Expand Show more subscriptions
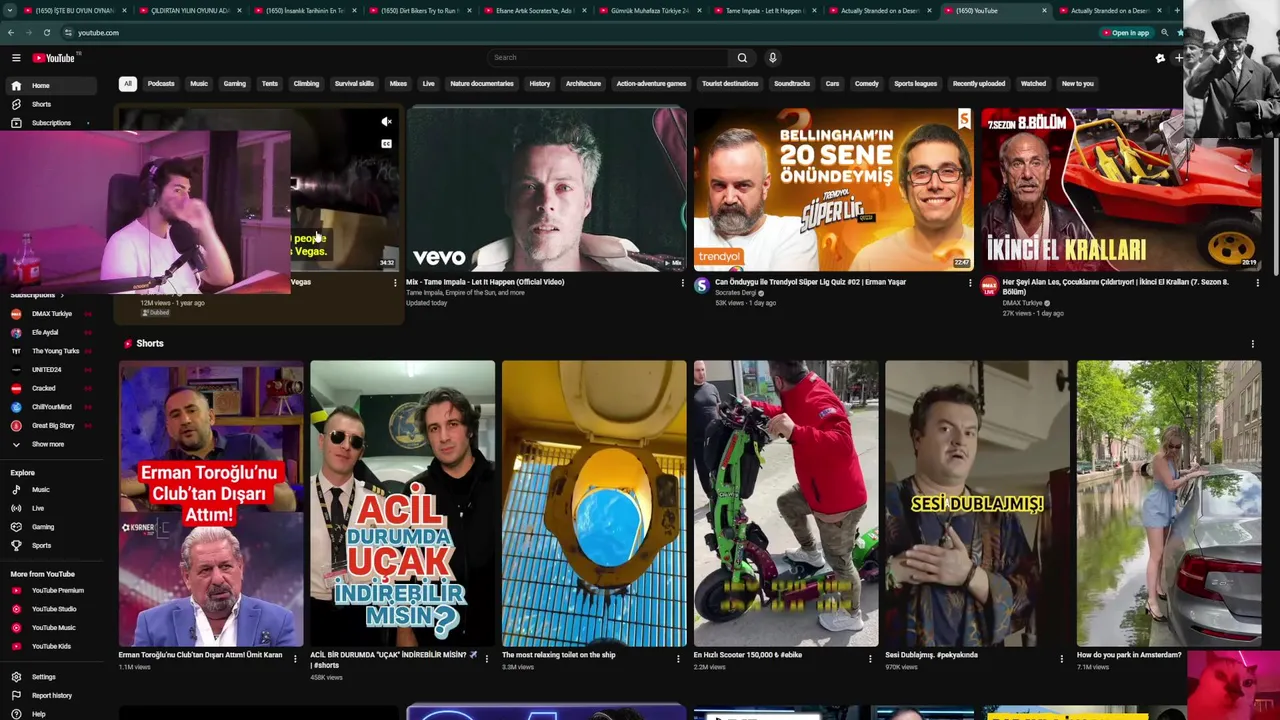Viewport: 1280px width, 720px height. click(x=47, y=444)
